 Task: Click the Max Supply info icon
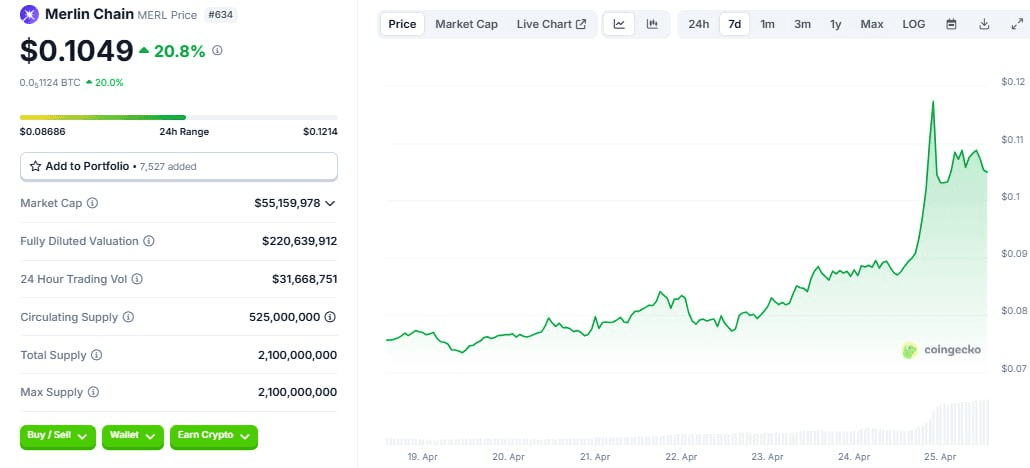[93, 392]
